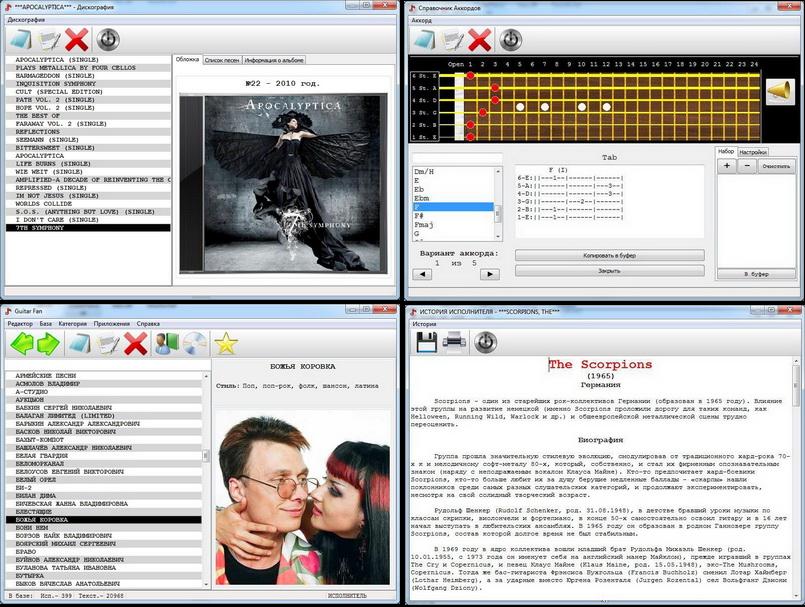Select БРАВО in Guitar Fan artist list

[x=104, y=552]
